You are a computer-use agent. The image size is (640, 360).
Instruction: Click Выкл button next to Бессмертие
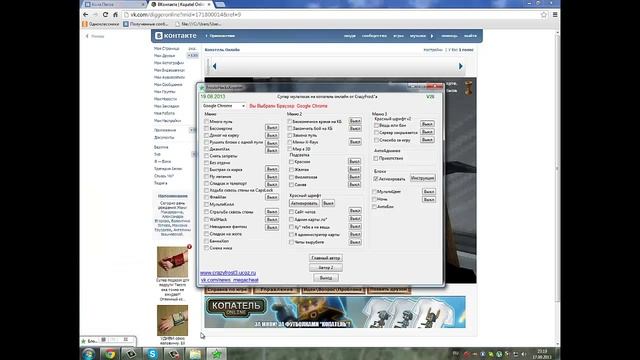[x=272, y=128]
